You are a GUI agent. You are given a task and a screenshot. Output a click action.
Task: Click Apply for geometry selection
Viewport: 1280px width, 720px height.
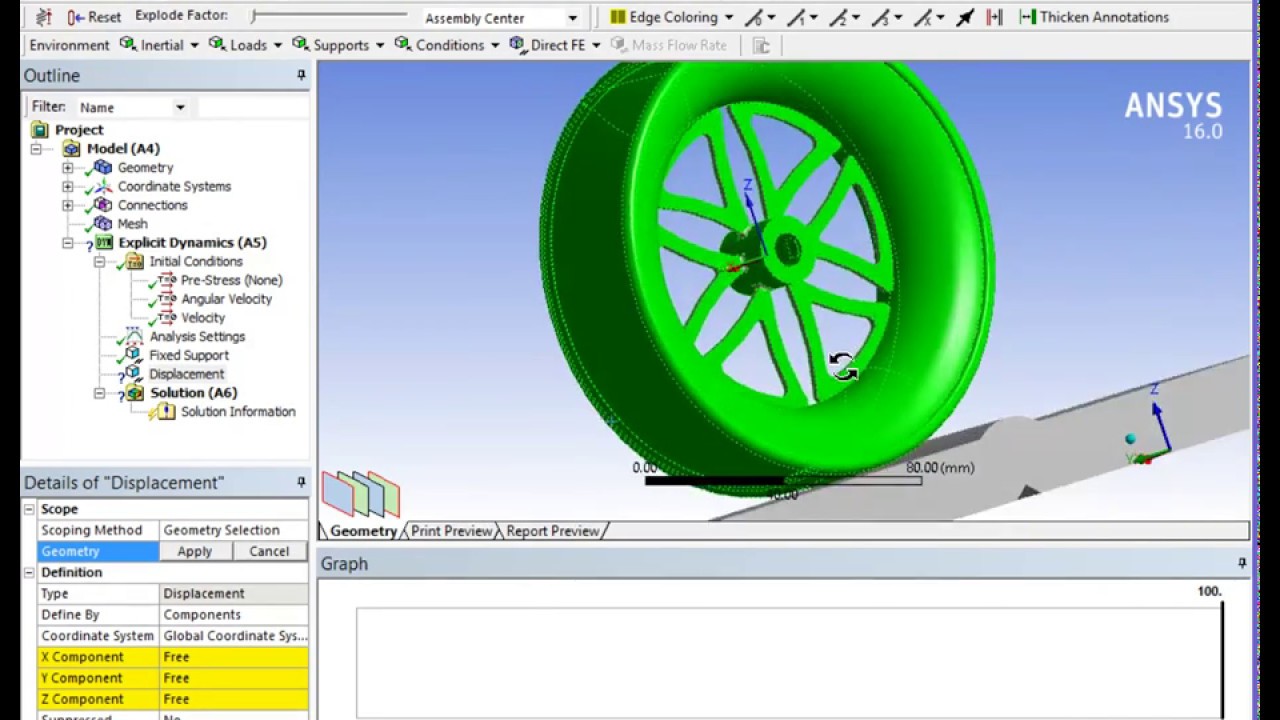[195, 551]
